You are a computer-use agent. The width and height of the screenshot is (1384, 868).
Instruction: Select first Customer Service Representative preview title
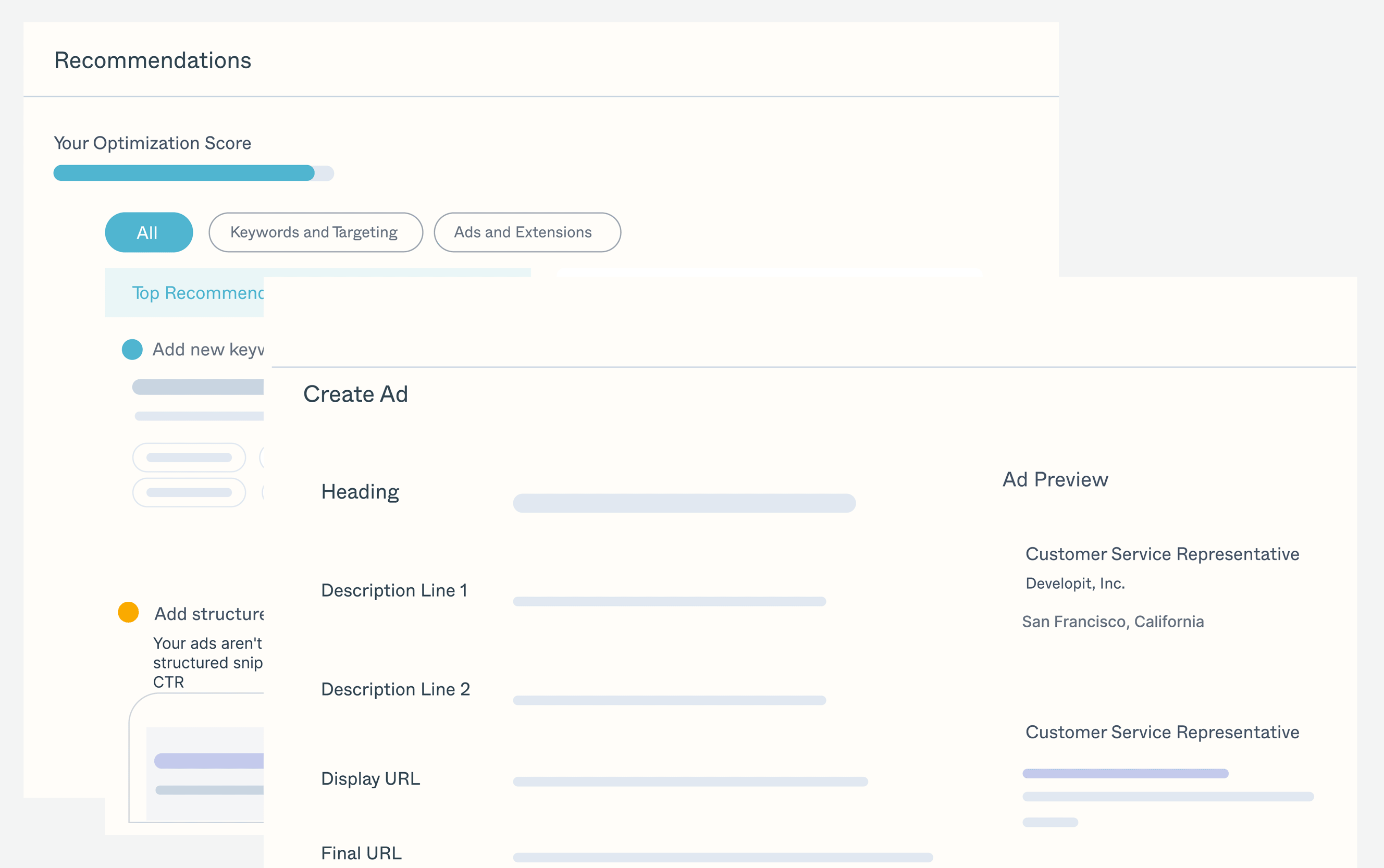click(1162, 554)
